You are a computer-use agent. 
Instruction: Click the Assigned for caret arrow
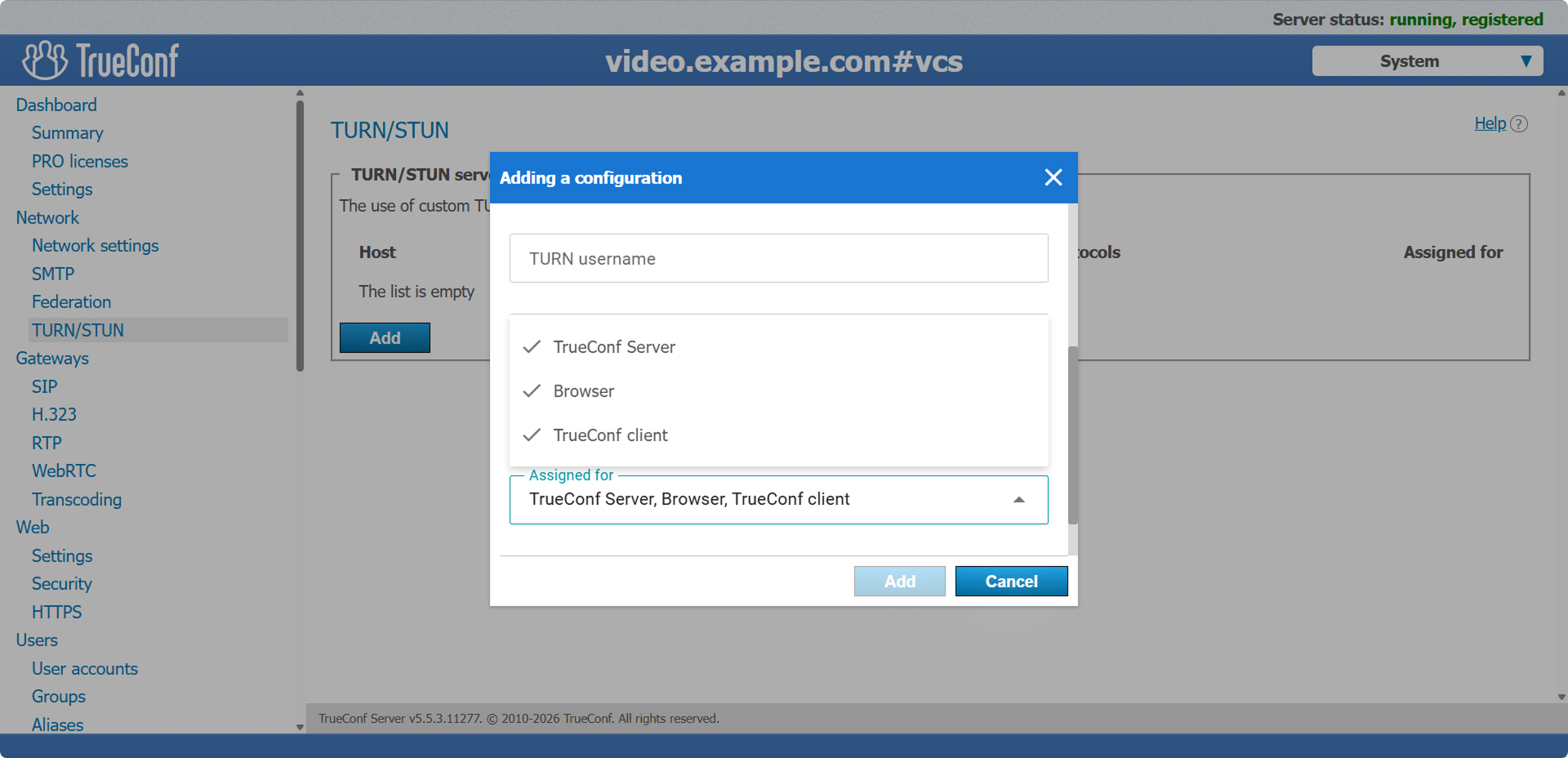(1018, 500)
